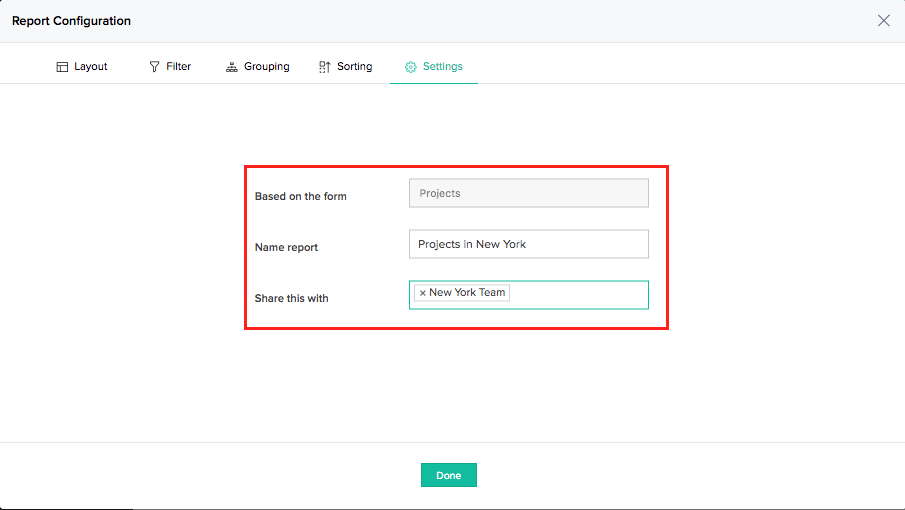Click the disabled Projects form field
The width and height of the screenshot is (905, 510).
pos(528,193)
